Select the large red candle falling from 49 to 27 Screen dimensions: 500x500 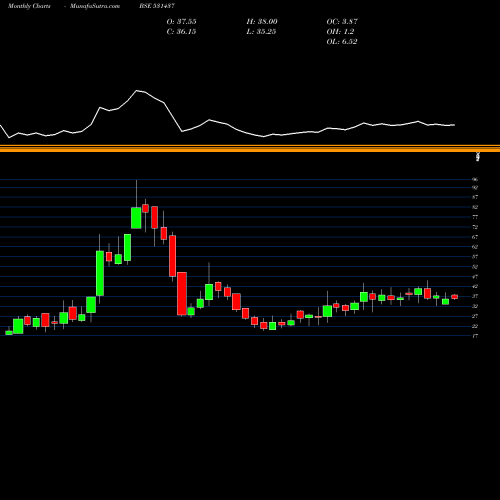(182, 294)
